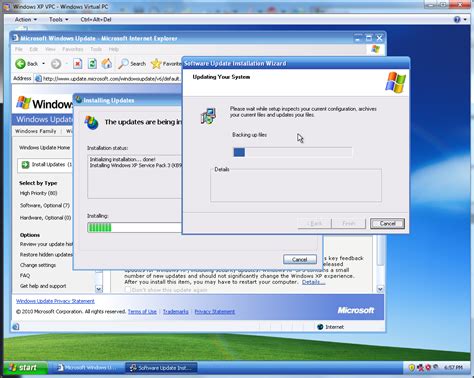
Task: Click the disabled Back button in wizard
Action: coord(314,223)
